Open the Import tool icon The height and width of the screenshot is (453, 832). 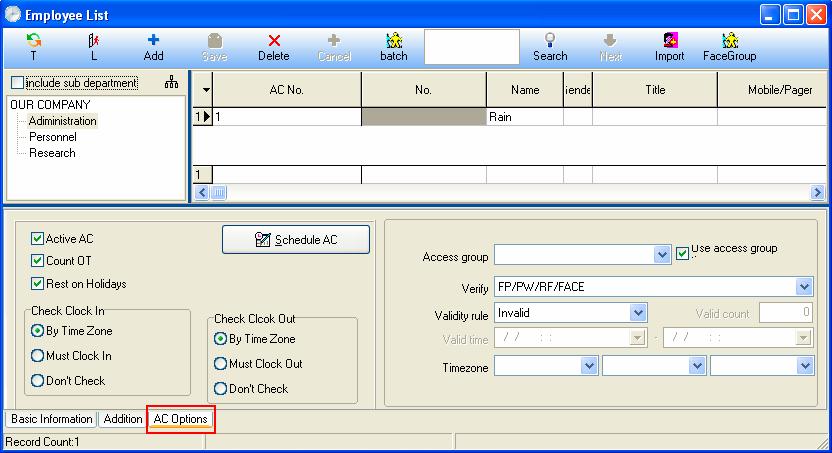pos(670,40)
